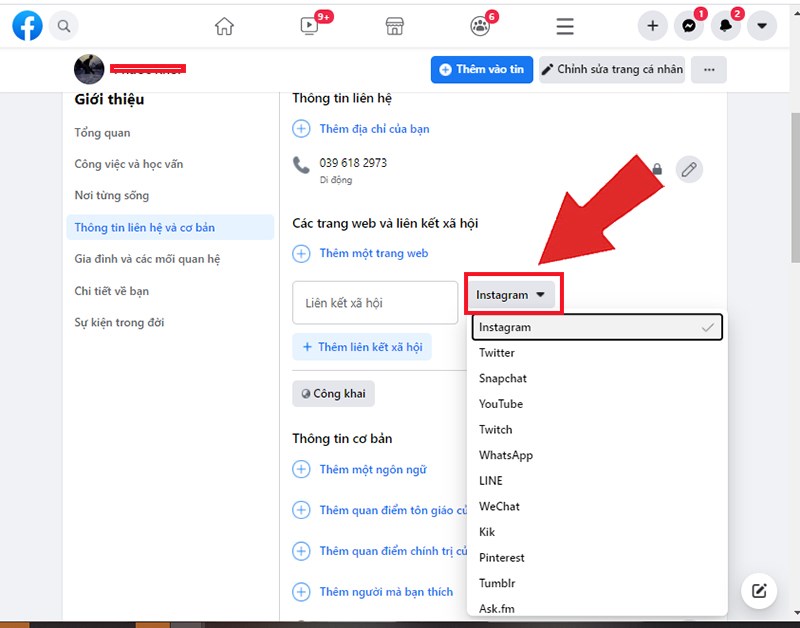Viewport: 800px width, 628px height.
Task: Click the plus icon beside Thêm một ngôn ngữ
Action: coord(301,469)
